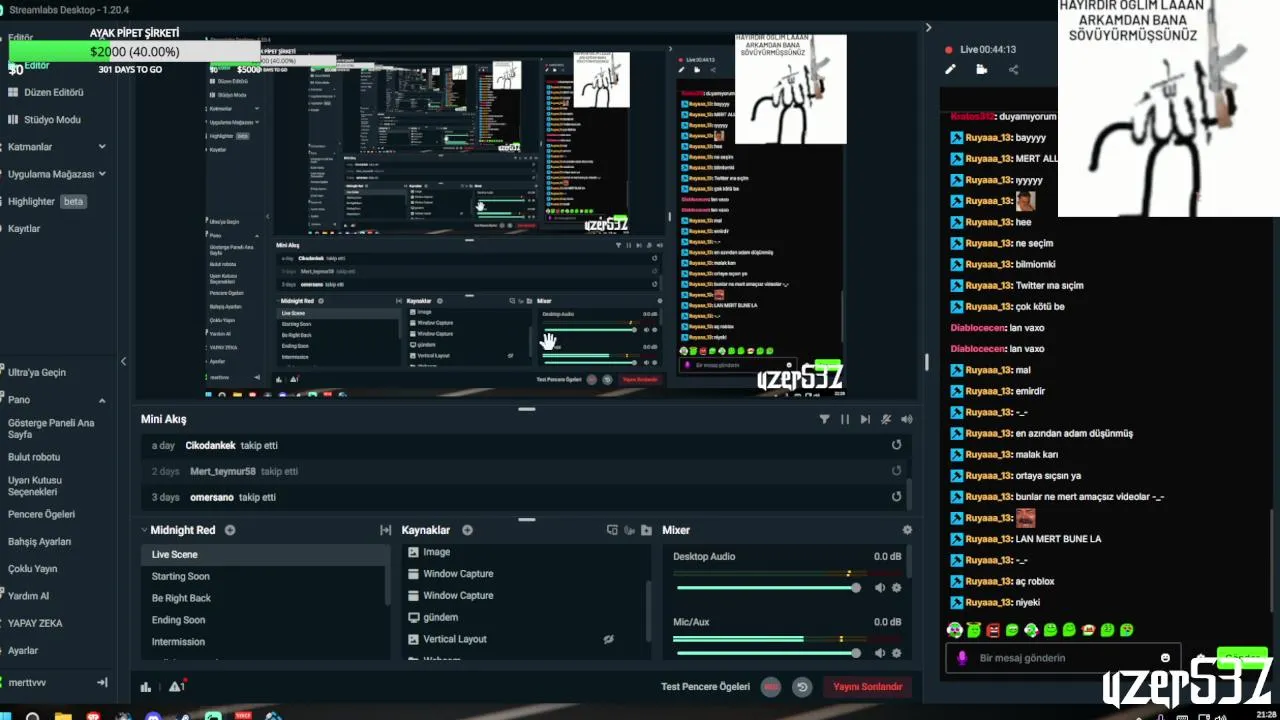The image size is (1280, 720).
Task: Open Mic/Aux settings gear
Action: (896, 653)
